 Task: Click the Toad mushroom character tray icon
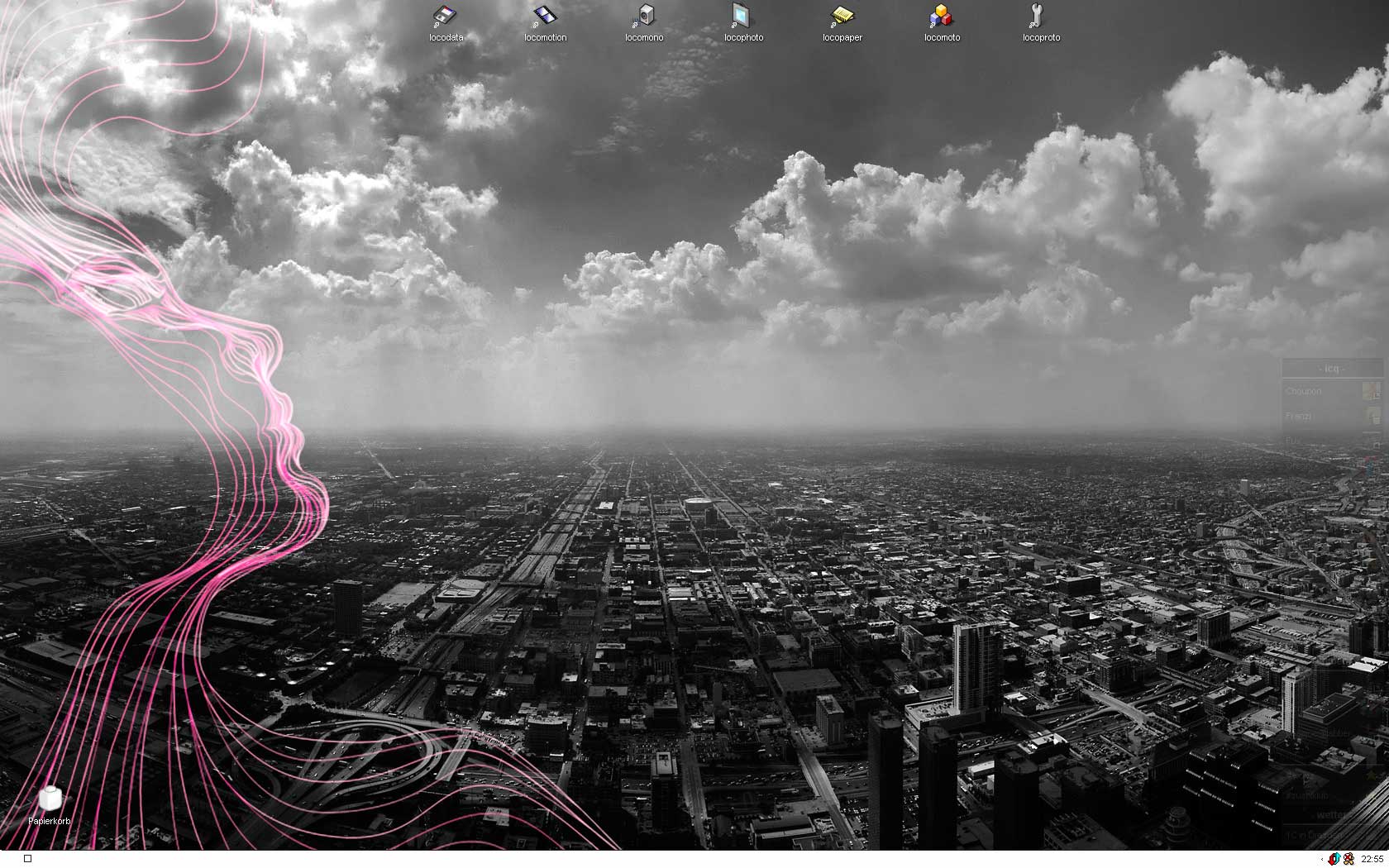pos(1348,859)
